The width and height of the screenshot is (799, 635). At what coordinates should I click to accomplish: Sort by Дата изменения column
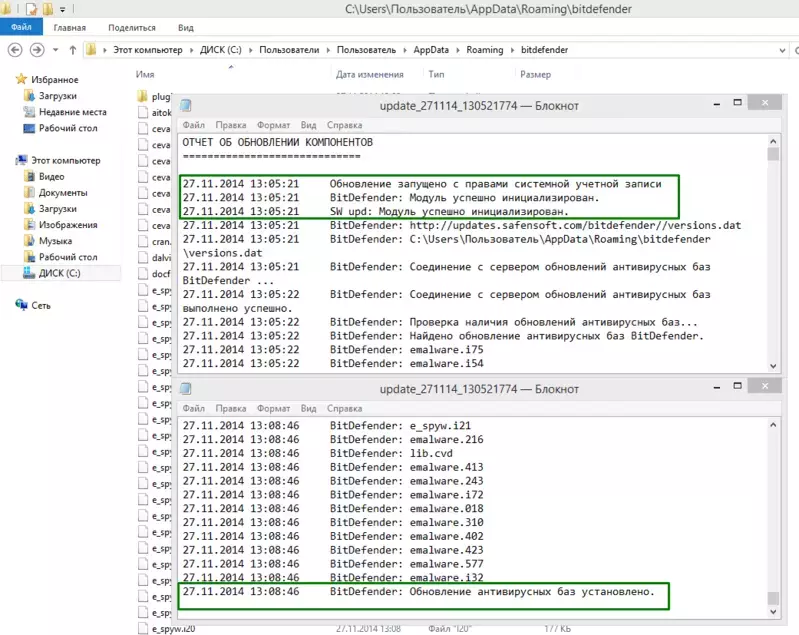[x=369, y=74]
